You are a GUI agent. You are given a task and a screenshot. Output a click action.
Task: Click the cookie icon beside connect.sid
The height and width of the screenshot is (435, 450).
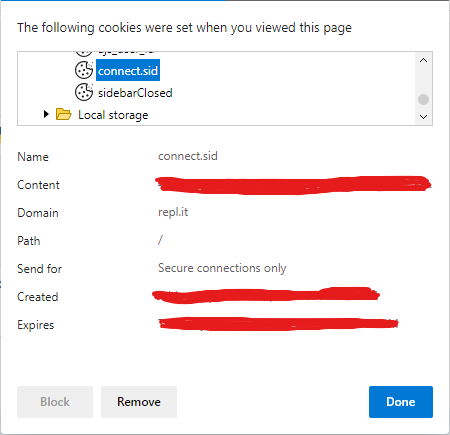coord(84,70)
